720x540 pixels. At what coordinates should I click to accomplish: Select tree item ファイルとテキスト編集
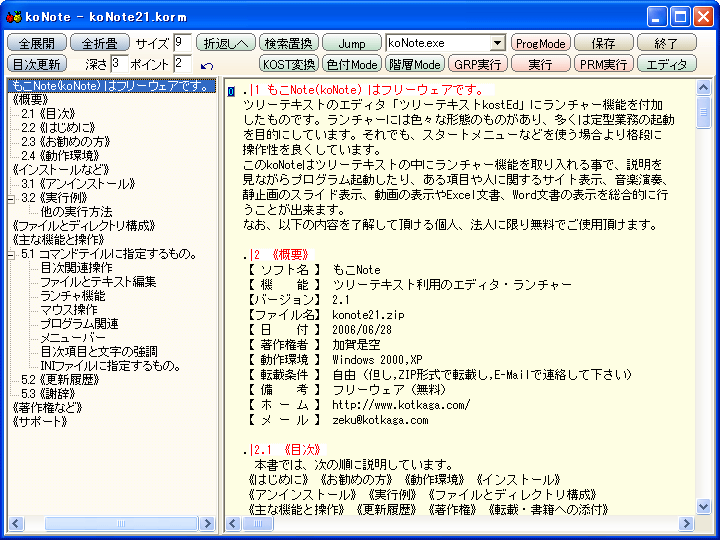coord(98,281)
